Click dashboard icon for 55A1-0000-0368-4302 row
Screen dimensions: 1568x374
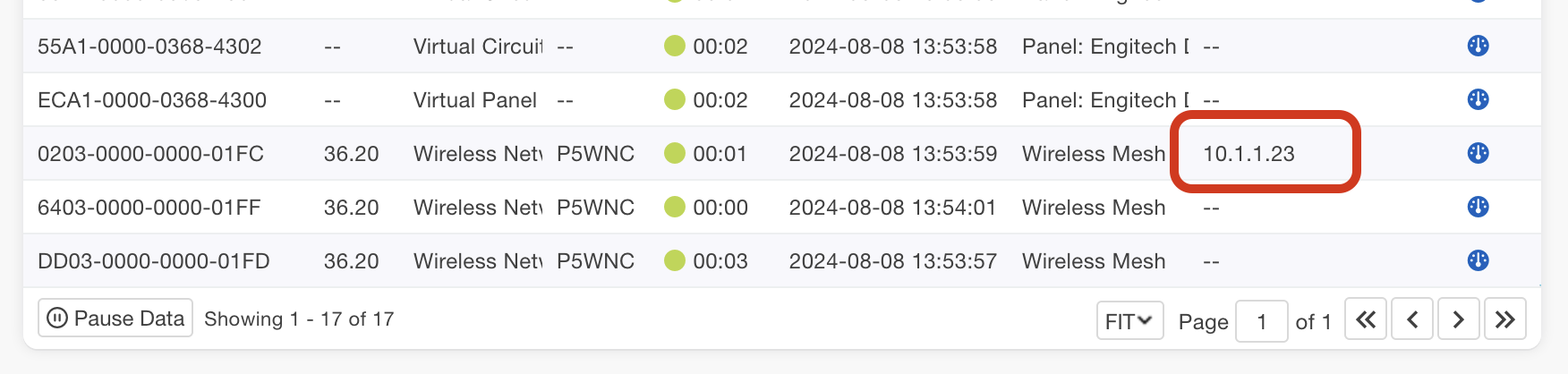coord(1478,46)
